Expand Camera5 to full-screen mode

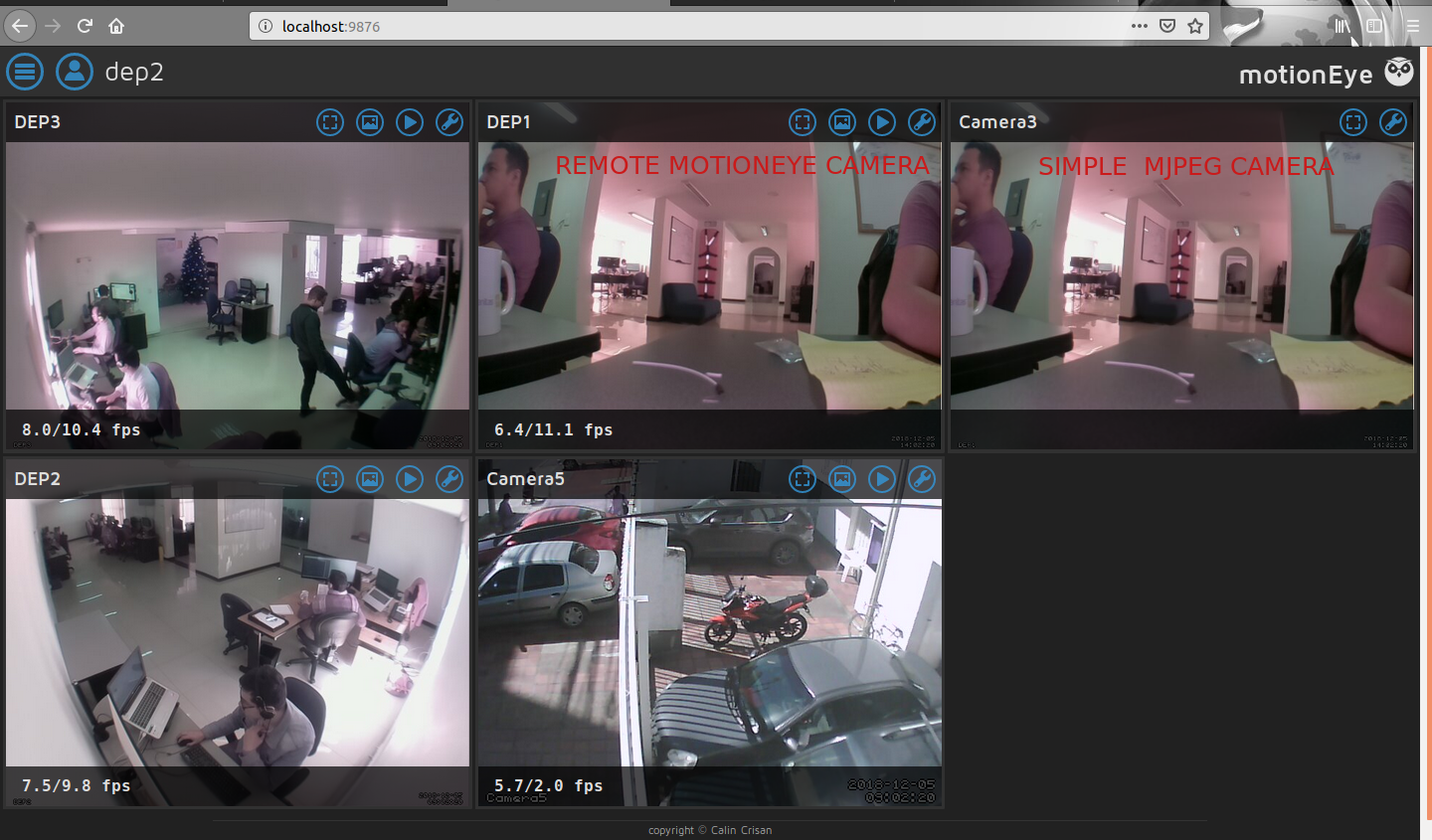click(803, 478)
